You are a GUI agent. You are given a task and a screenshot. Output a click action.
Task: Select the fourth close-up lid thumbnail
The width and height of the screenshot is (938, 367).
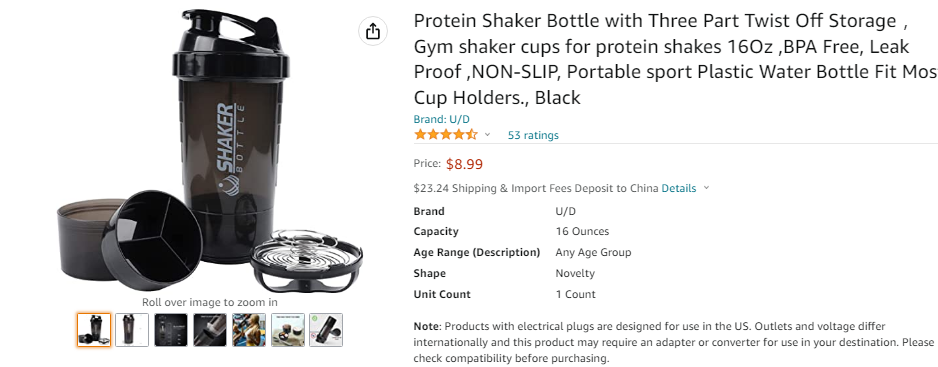tap(210, 330)
